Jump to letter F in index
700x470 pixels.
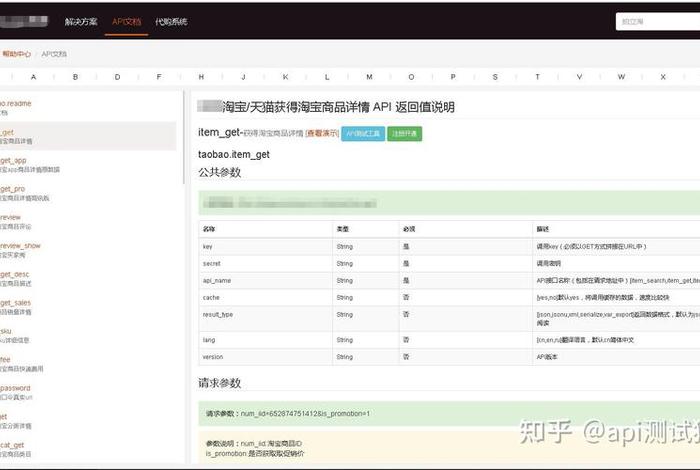[x=159, y=77]
